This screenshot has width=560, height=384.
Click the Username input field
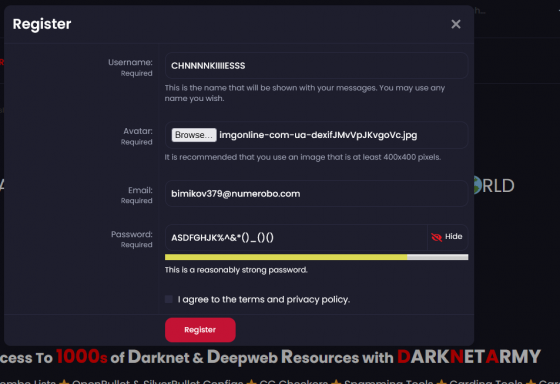tap(316, 66)
